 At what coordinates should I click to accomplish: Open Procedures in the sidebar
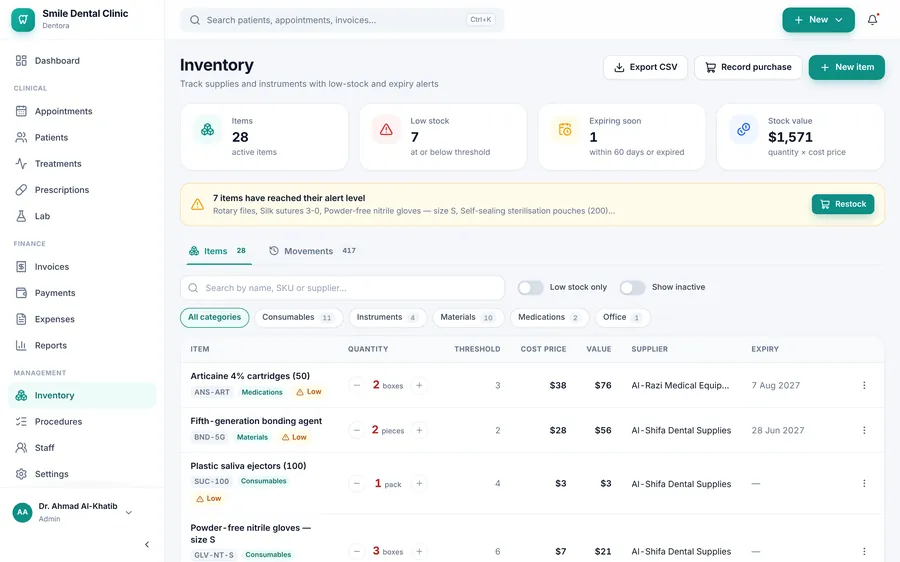(x=82, y=422)
